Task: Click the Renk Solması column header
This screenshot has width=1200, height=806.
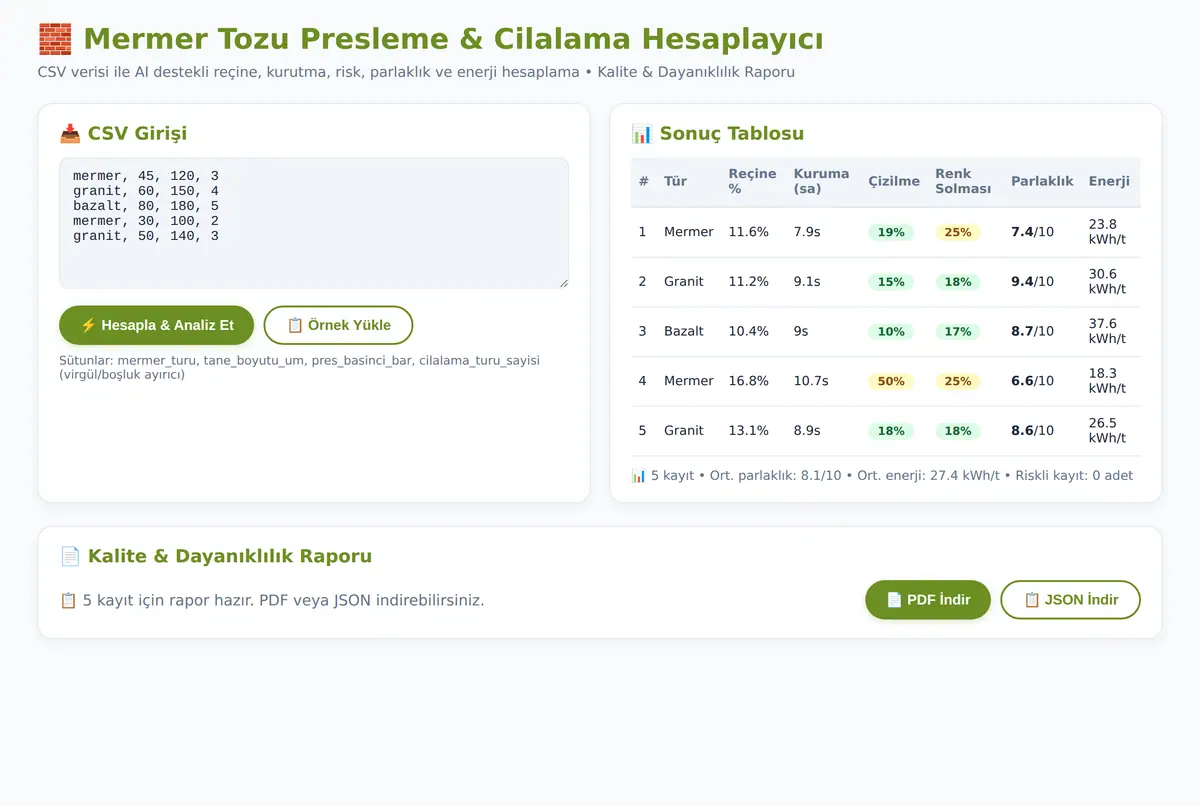Action: [x=963, y=181]
